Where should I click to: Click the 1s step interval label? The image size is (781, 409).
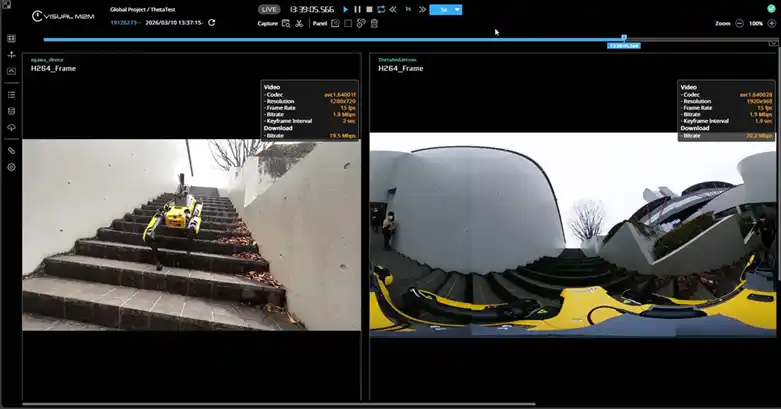[x=408, y=9]
